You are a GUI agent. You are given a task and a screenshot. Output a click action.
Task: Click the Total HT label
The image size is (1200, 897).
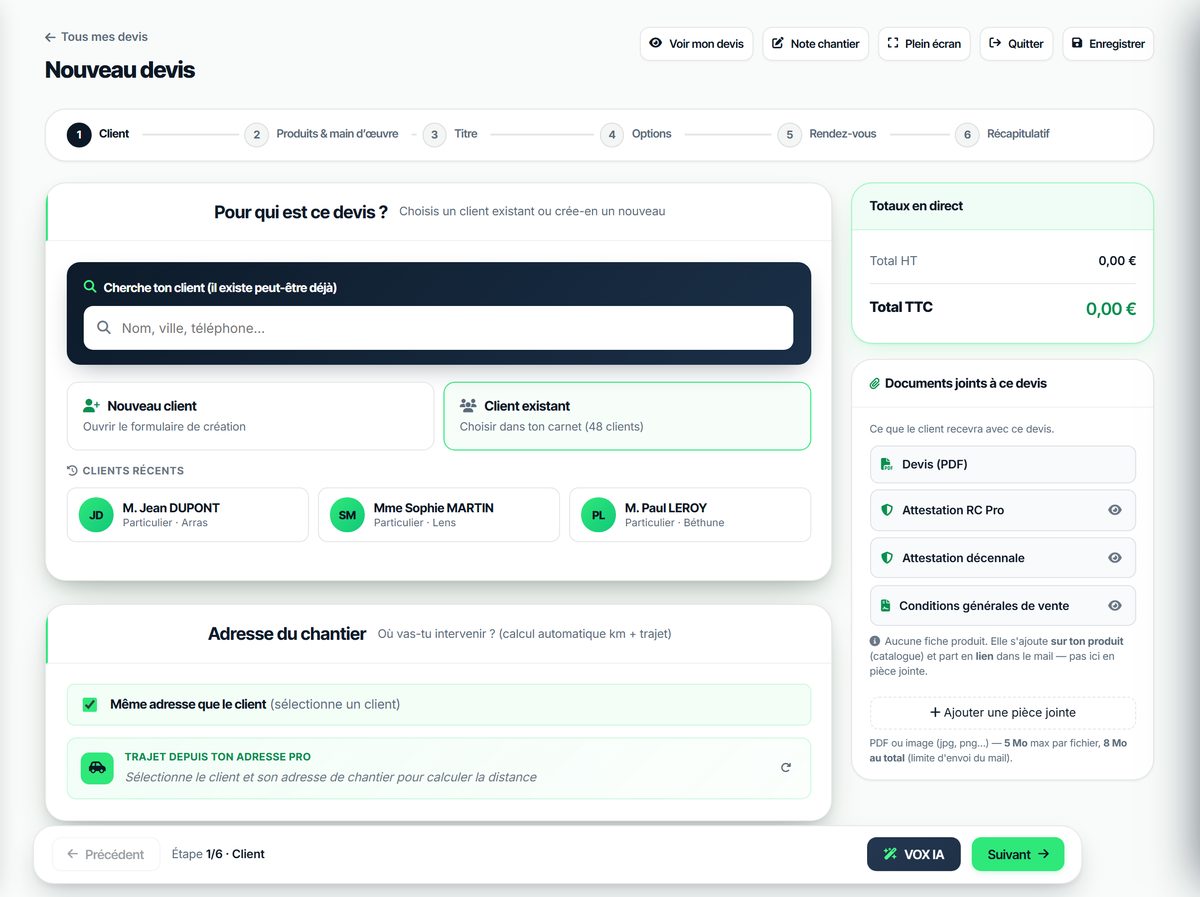[x=893, y=261]
